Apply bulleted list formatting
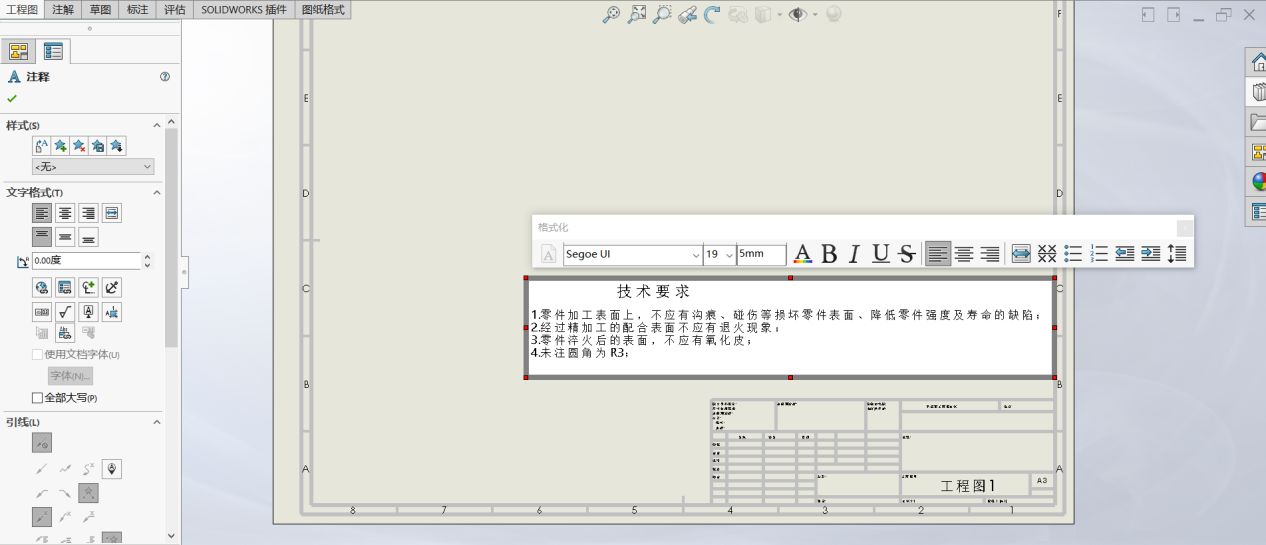This screenshot has height=545, width=1266. click(x=1073, y=254)
